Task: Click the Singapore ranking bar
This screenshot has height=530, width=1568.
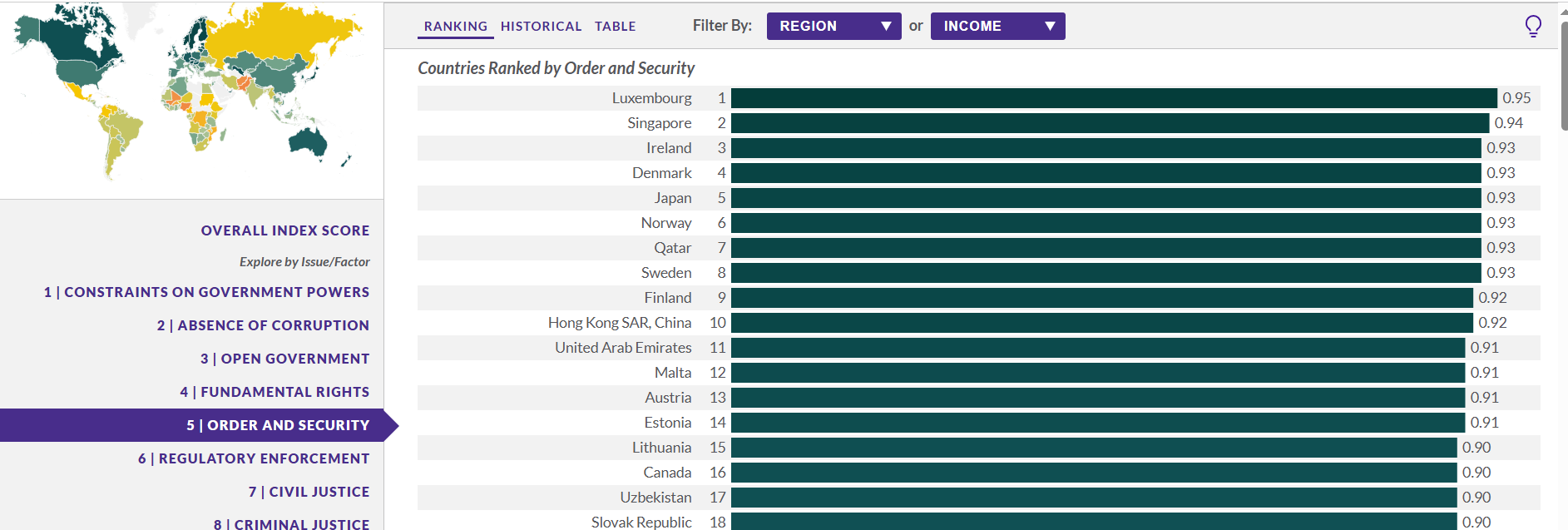Action: pos(1109,123)
